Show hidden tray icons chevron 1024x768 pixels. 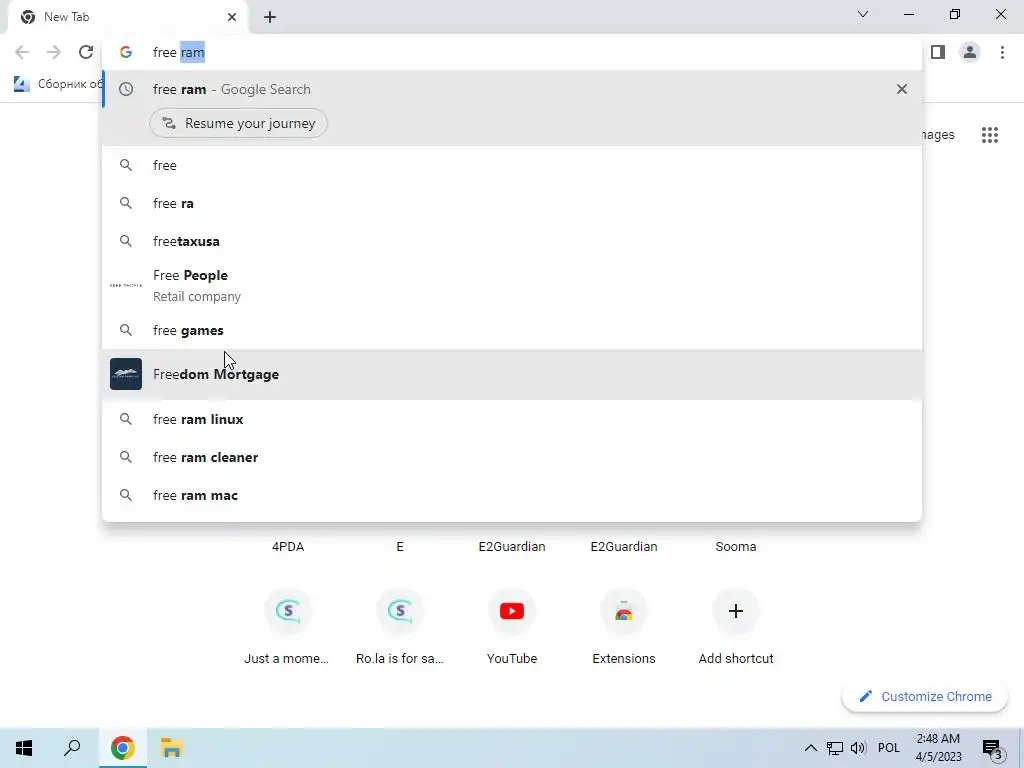click(x=810, y=748)
